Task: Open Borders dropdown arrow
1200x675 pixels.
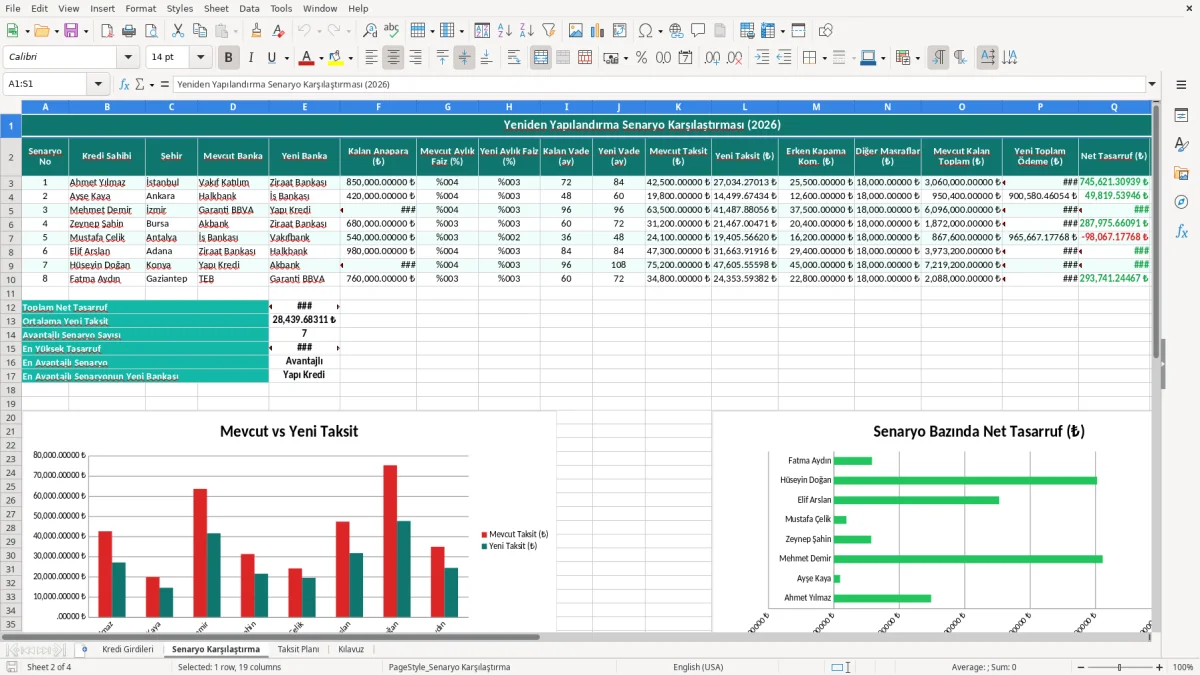Action: (x=823, y=58)
